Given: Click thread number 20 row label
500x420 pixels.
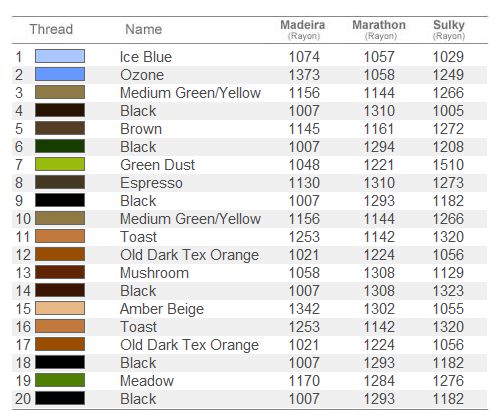Looking at the screenshot, I should [x=23, y=399].
